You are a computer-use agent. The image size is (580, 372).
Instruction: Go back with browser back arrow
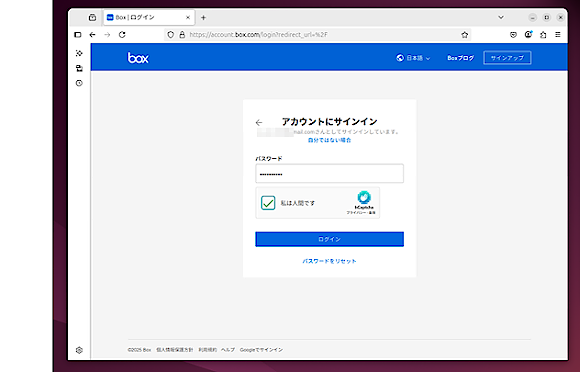pyautogui.click(x=92, y=35)
